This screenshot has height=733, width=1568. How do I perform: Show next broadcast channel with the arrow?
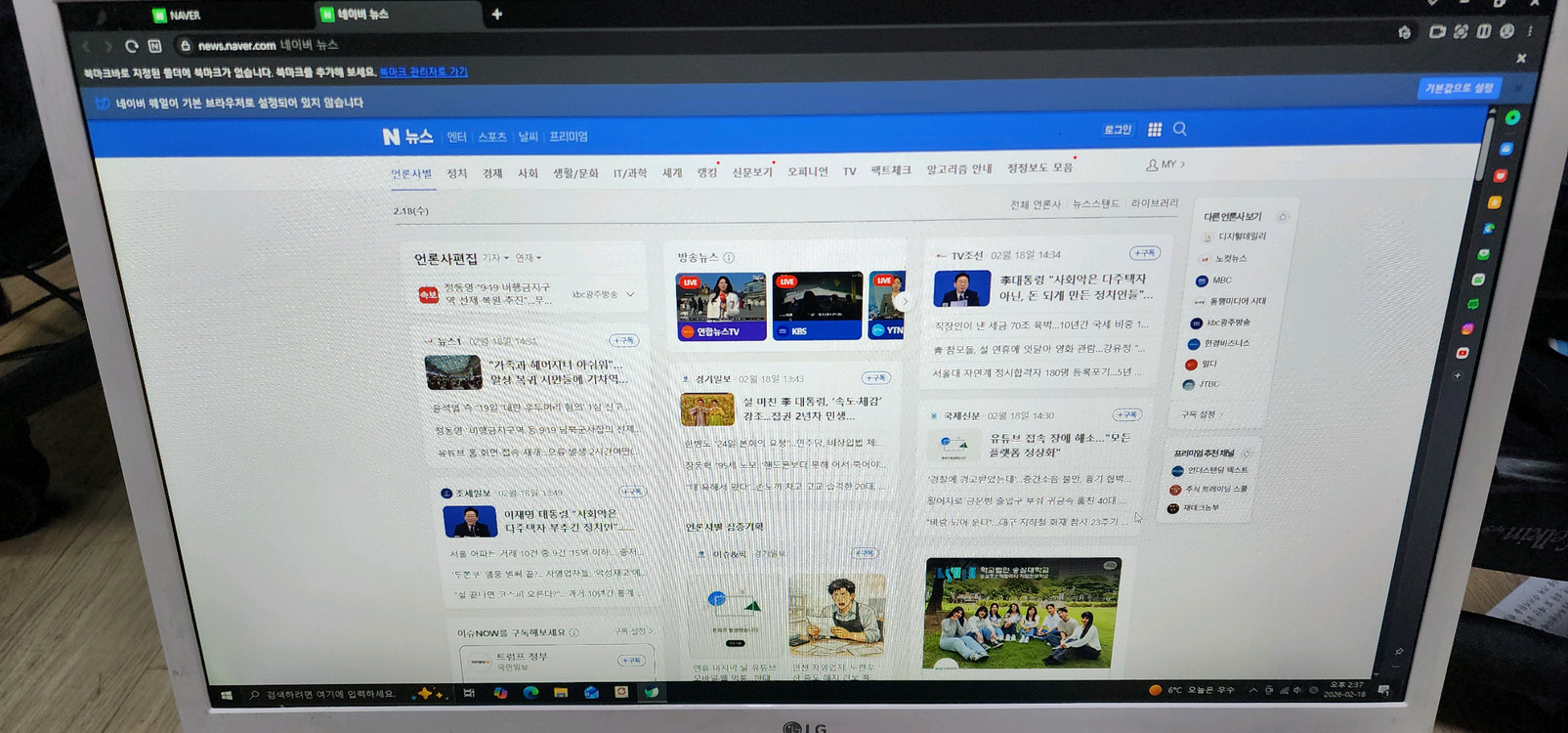[904, 302]
